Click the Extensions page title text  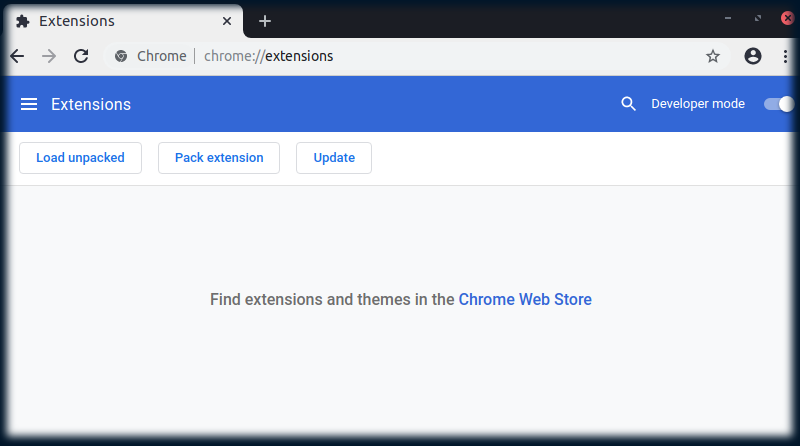coord(91,104)
